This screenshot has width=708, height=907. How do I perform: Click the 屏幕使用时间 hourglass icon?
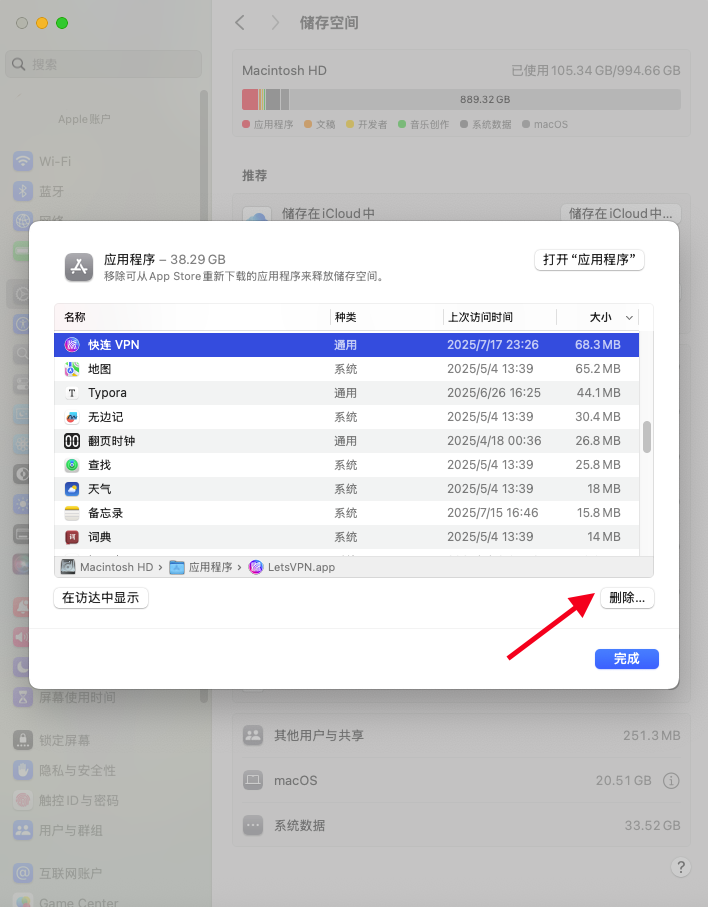point(23,697)
